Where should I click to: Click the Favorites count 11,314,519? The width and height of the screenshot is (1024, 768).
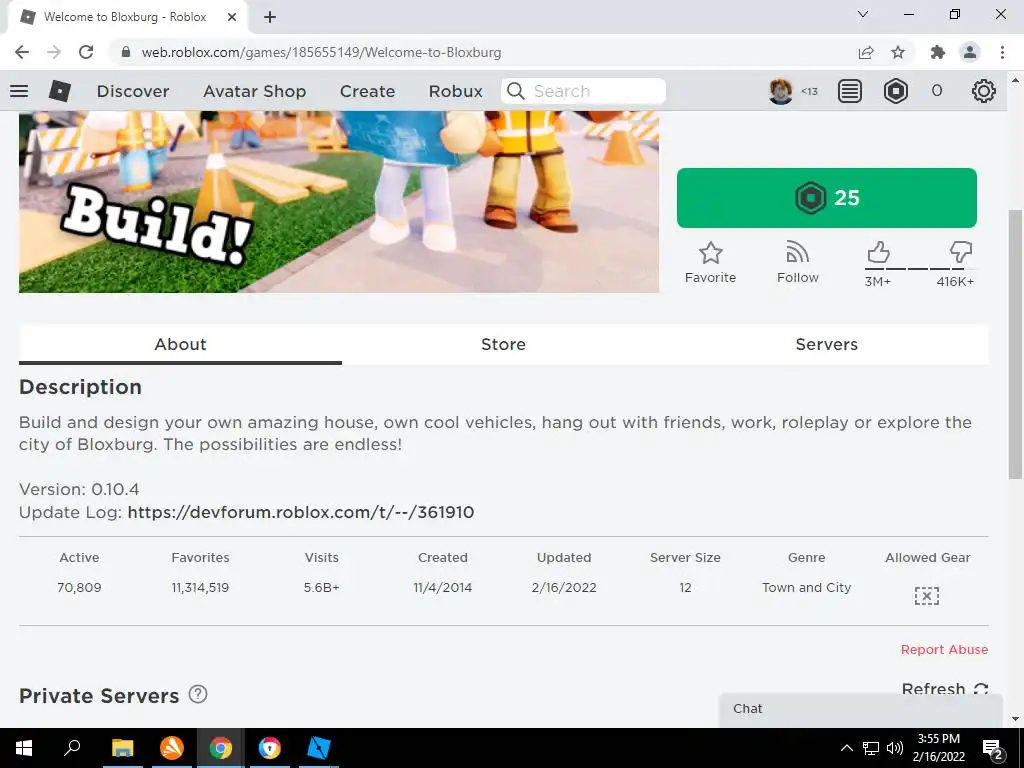click(200, 587)
